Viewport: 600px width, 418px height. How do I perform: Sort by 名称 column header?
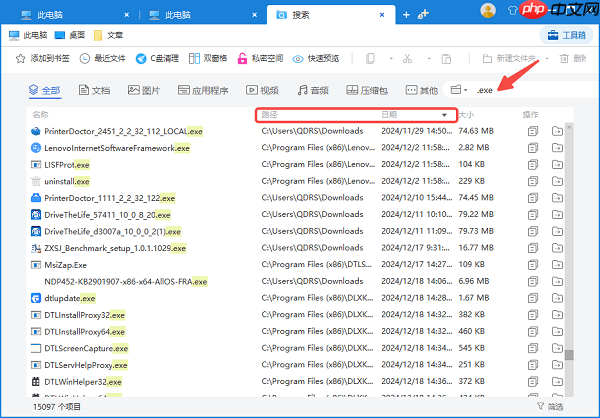click(41, 114)
